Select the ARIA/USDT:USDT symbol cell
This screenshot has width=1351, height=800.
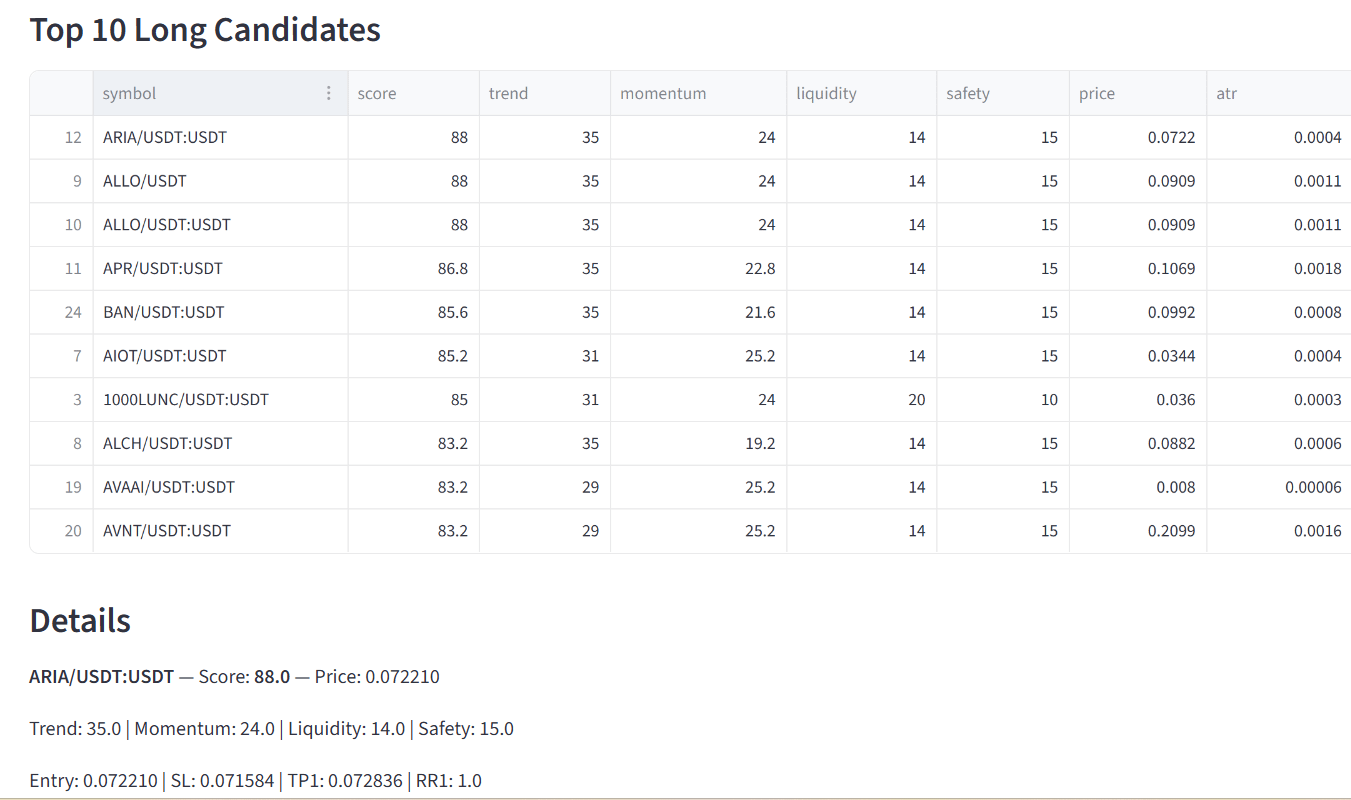[x=221, y=137]
